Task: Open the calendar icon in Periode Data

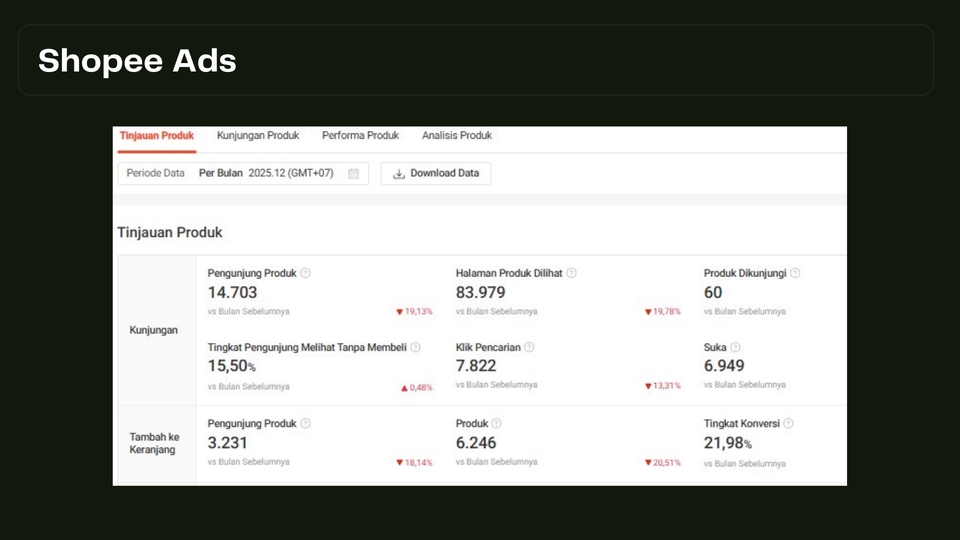Action: [354, 174]
